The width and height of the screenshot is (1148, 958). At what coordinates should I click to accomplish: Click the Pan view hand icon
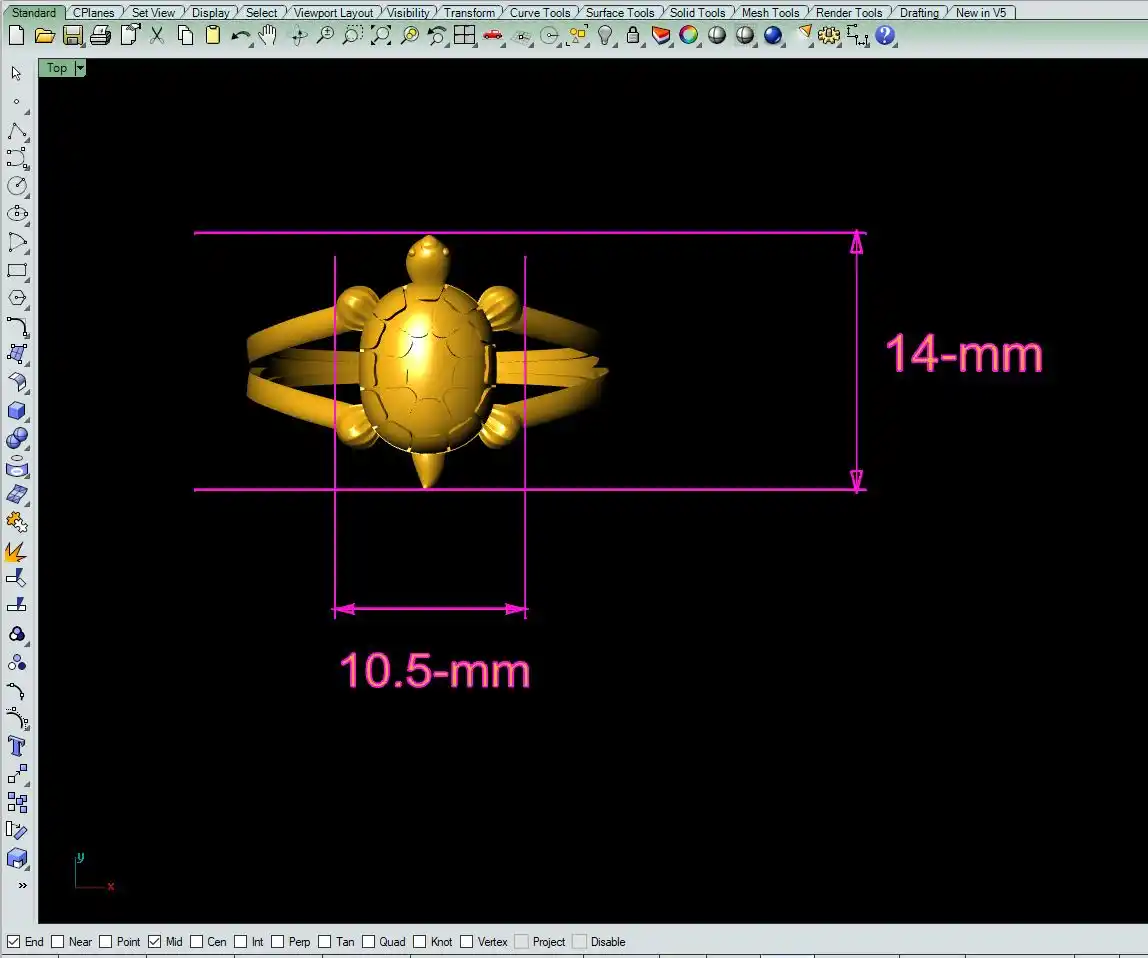tap(268, 35)
